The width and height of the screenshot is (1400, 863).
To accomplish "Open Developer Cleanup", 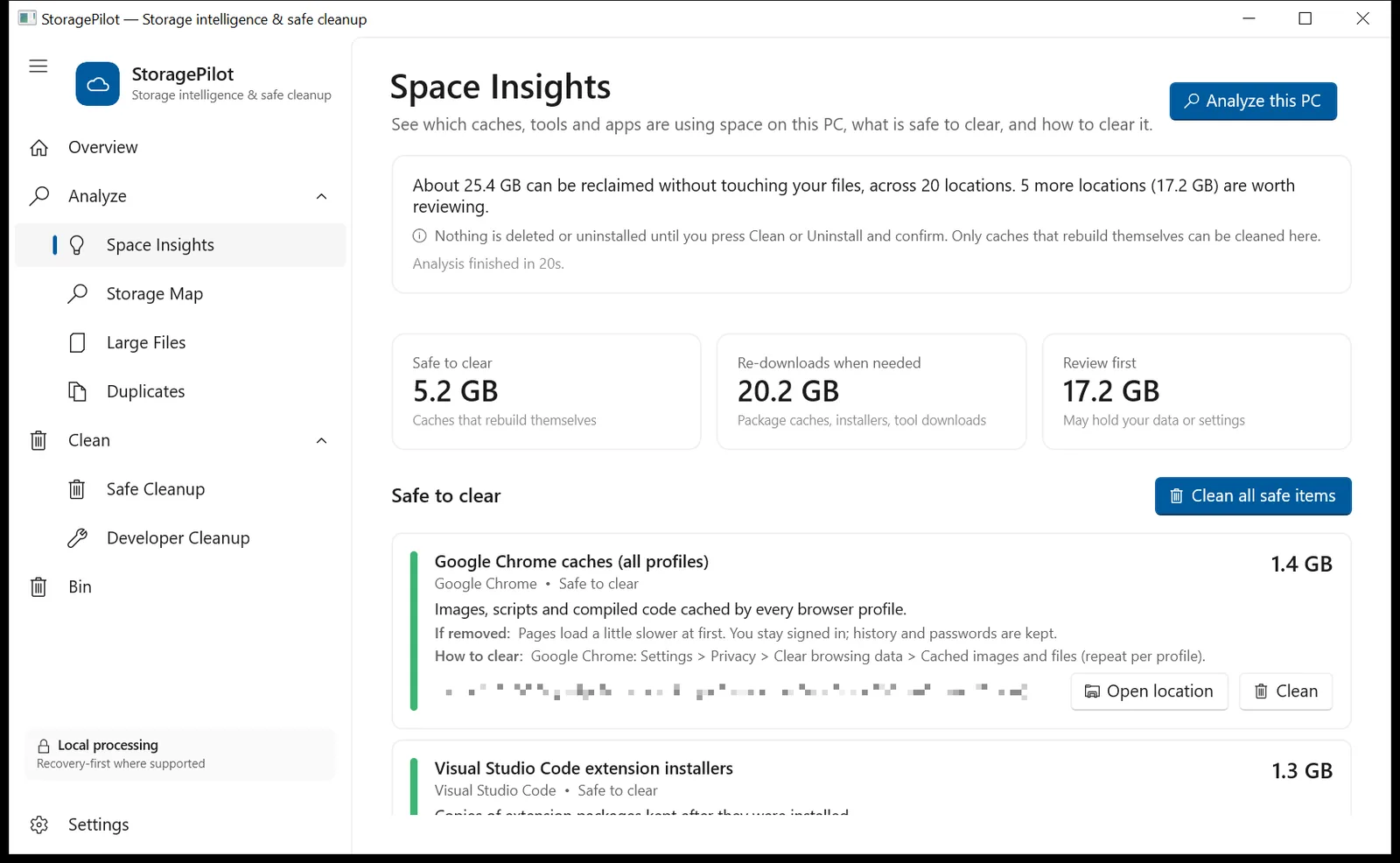I will [180, 538].
